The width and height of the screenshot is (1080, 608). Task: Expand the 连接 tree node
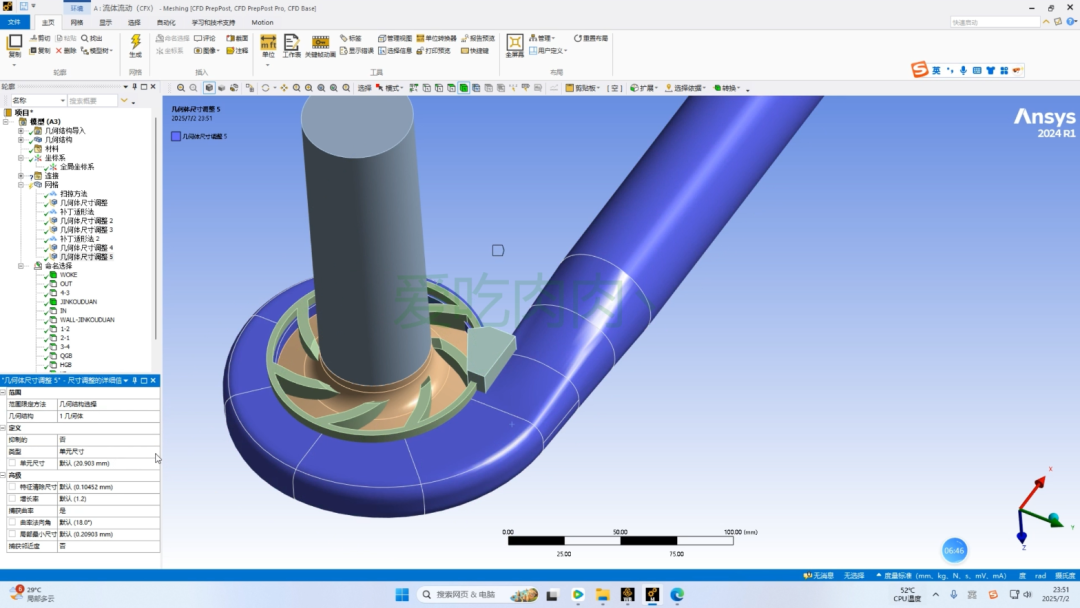tap(21, 176)
